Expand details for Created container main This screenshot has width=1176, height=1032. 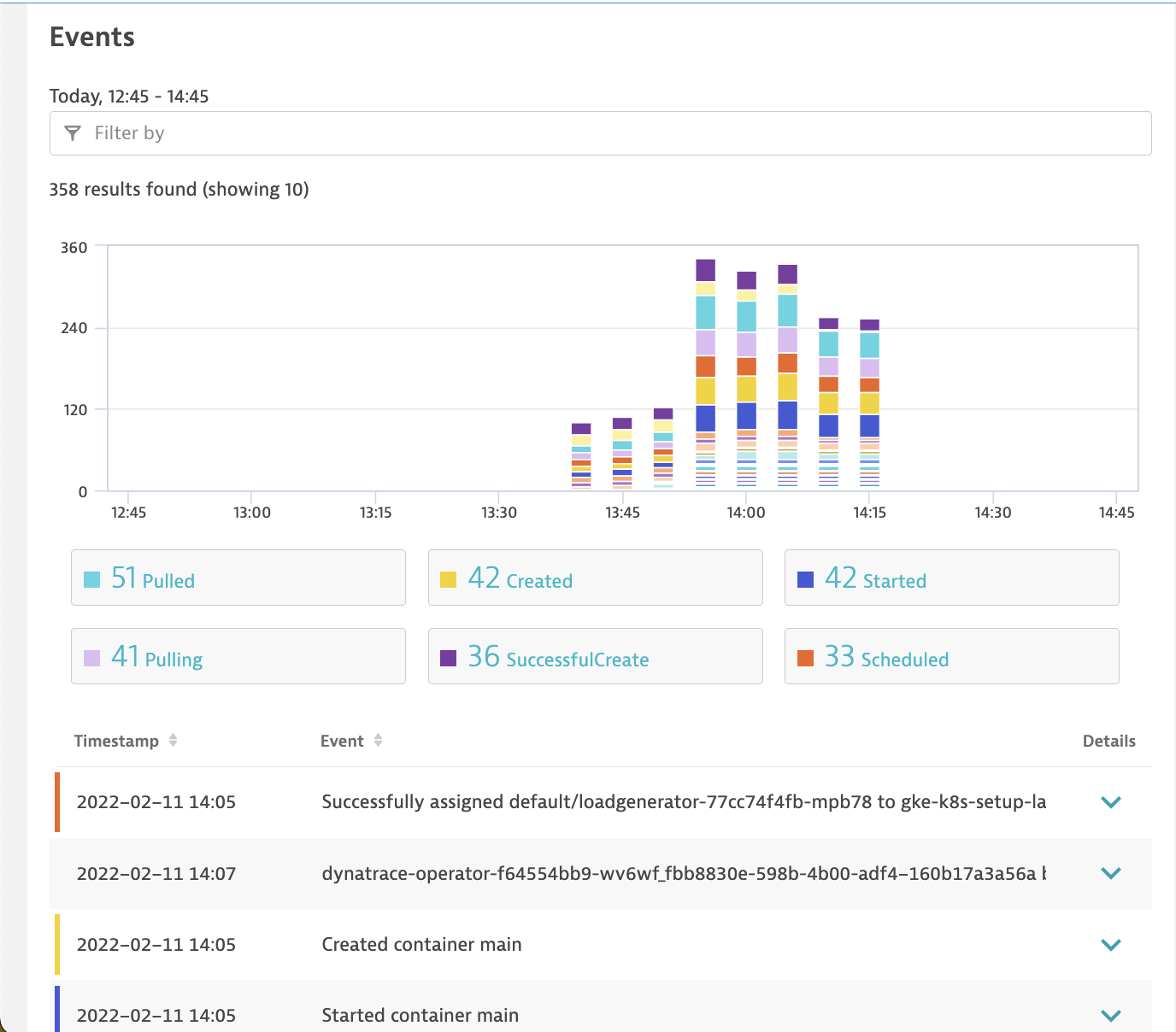point(1110,945)
